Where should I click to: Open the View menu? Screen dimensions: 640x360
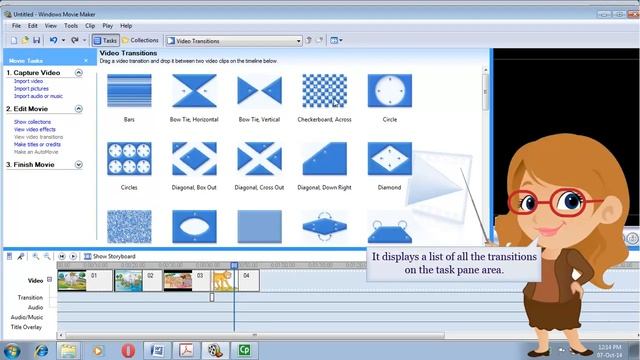click(51, 26)
